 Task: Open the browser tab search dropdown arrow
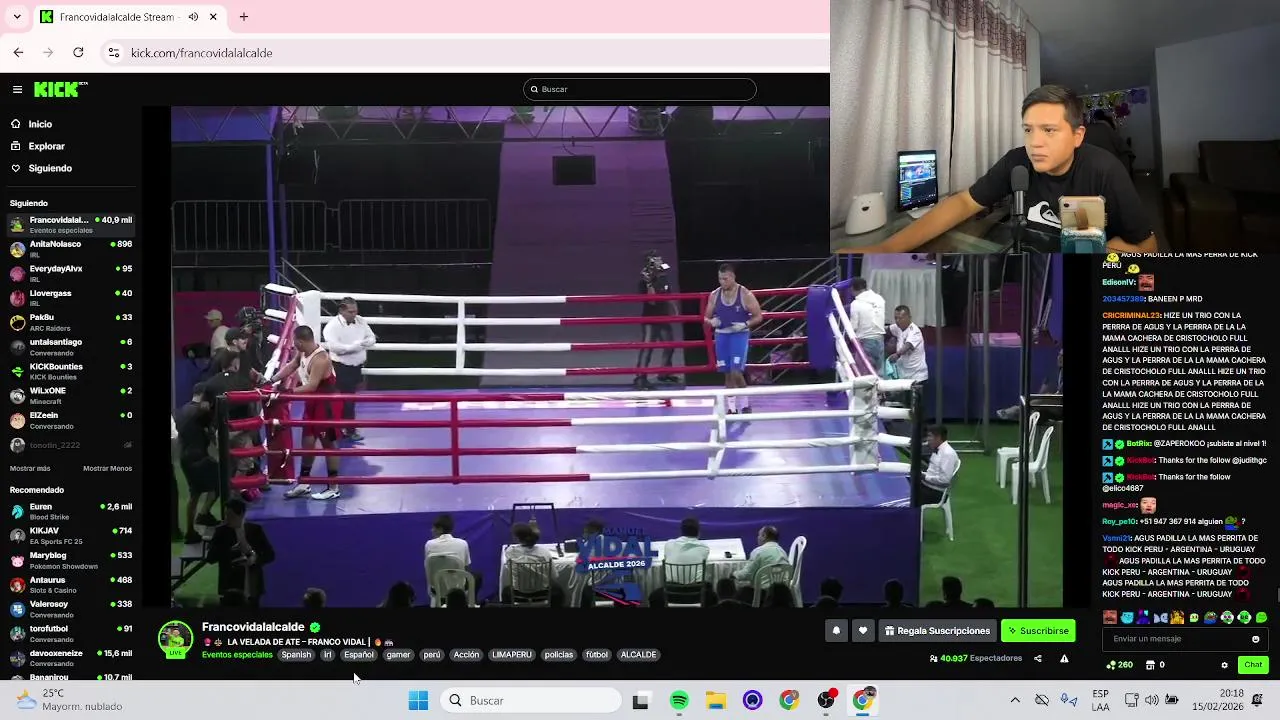18,17
